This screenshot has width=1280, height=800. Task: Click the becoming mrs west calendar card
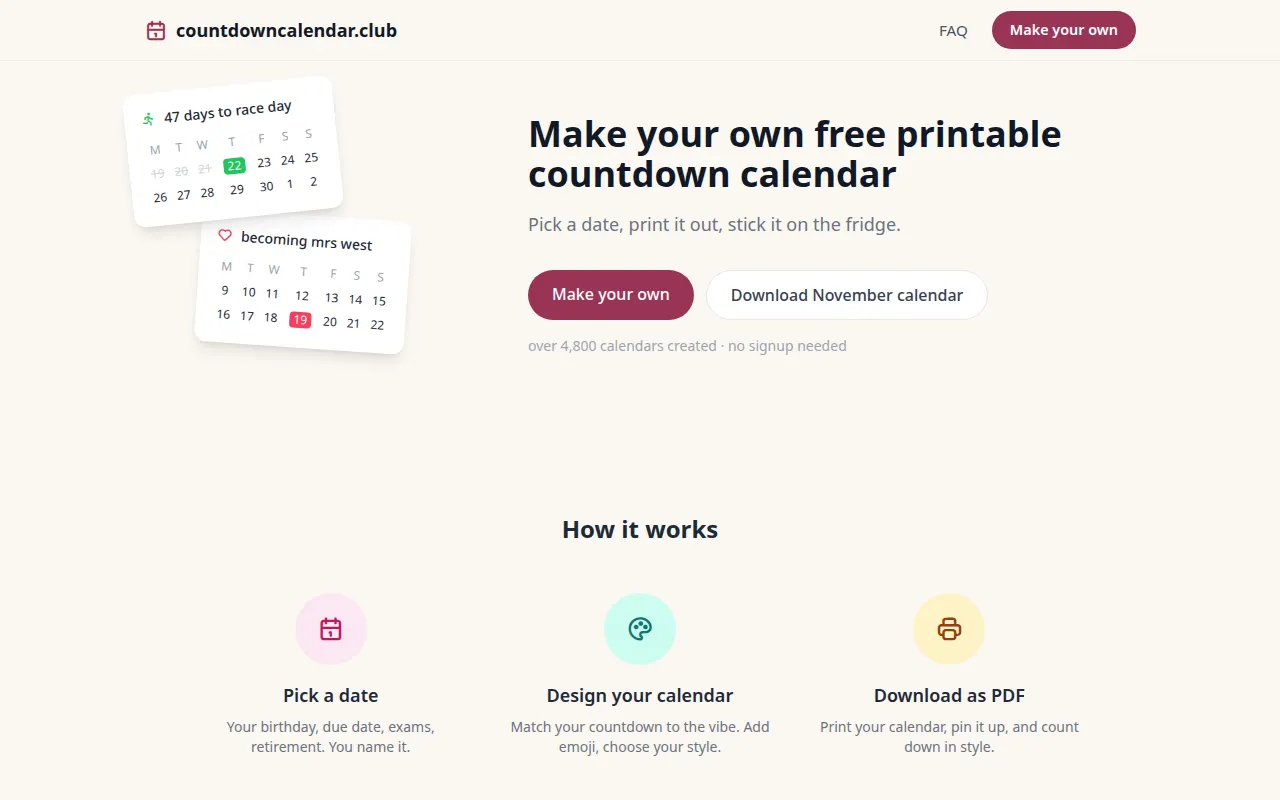[302, 287]
